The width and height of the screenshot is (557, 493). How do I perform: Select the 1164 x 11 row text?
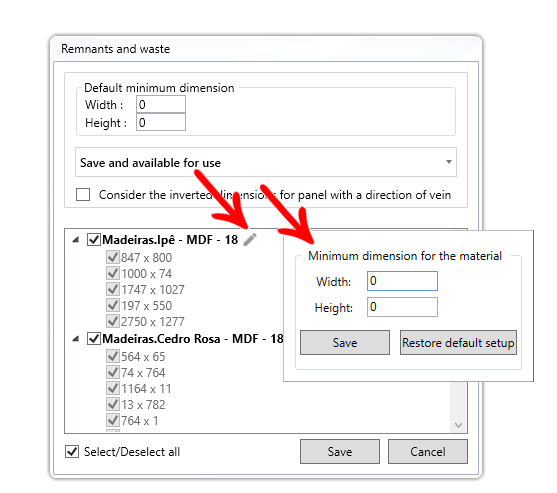pos(146,389)
